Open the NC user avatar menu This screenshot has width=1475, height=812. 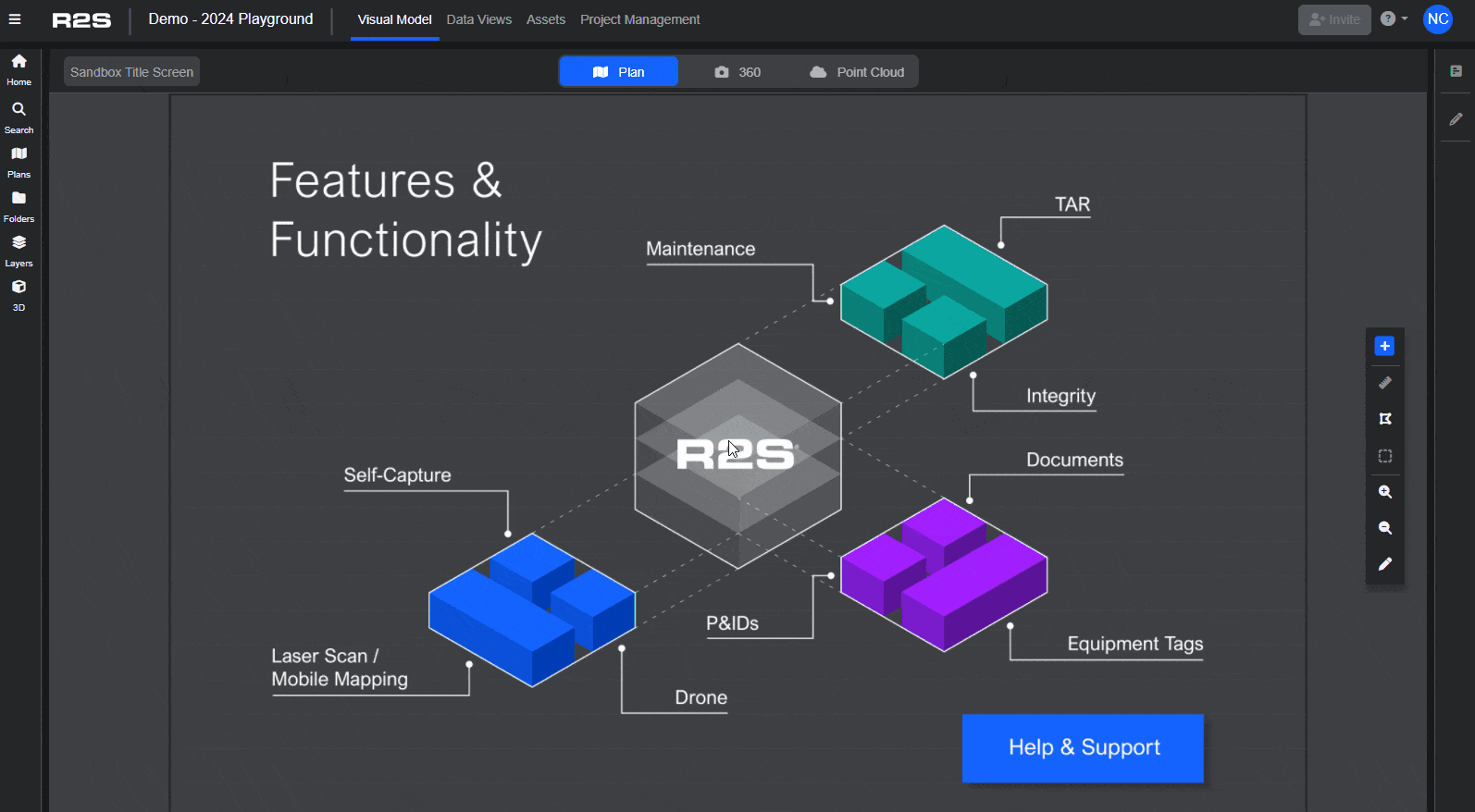click(1438, 19)
